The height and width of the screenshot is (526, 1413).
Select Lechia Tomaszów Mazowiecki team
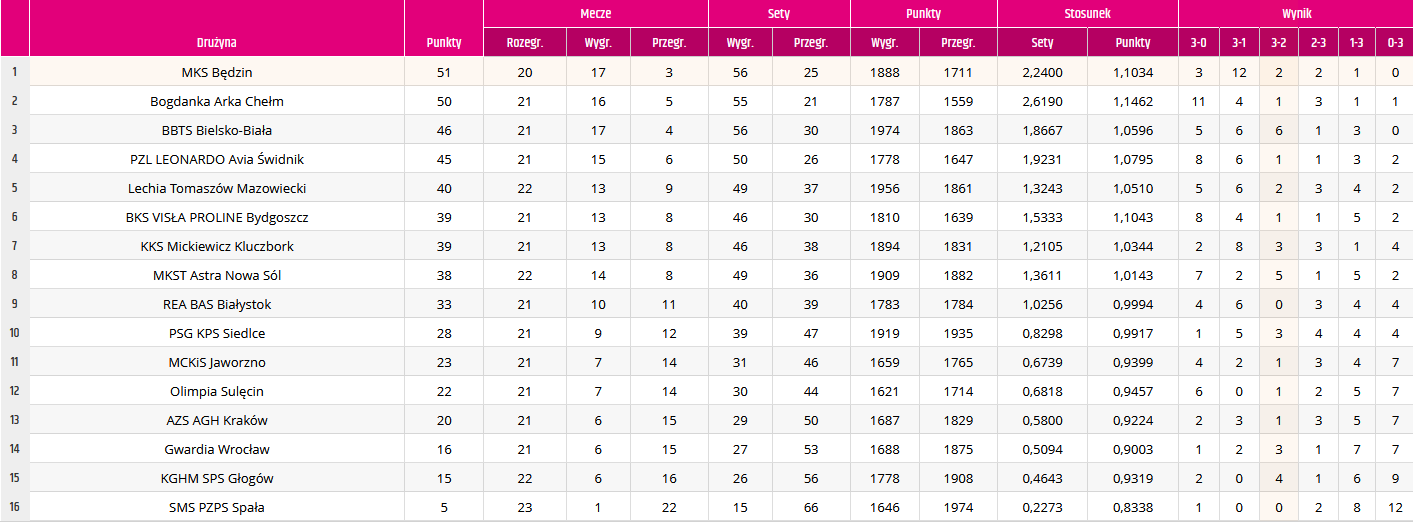click(217, 188)
